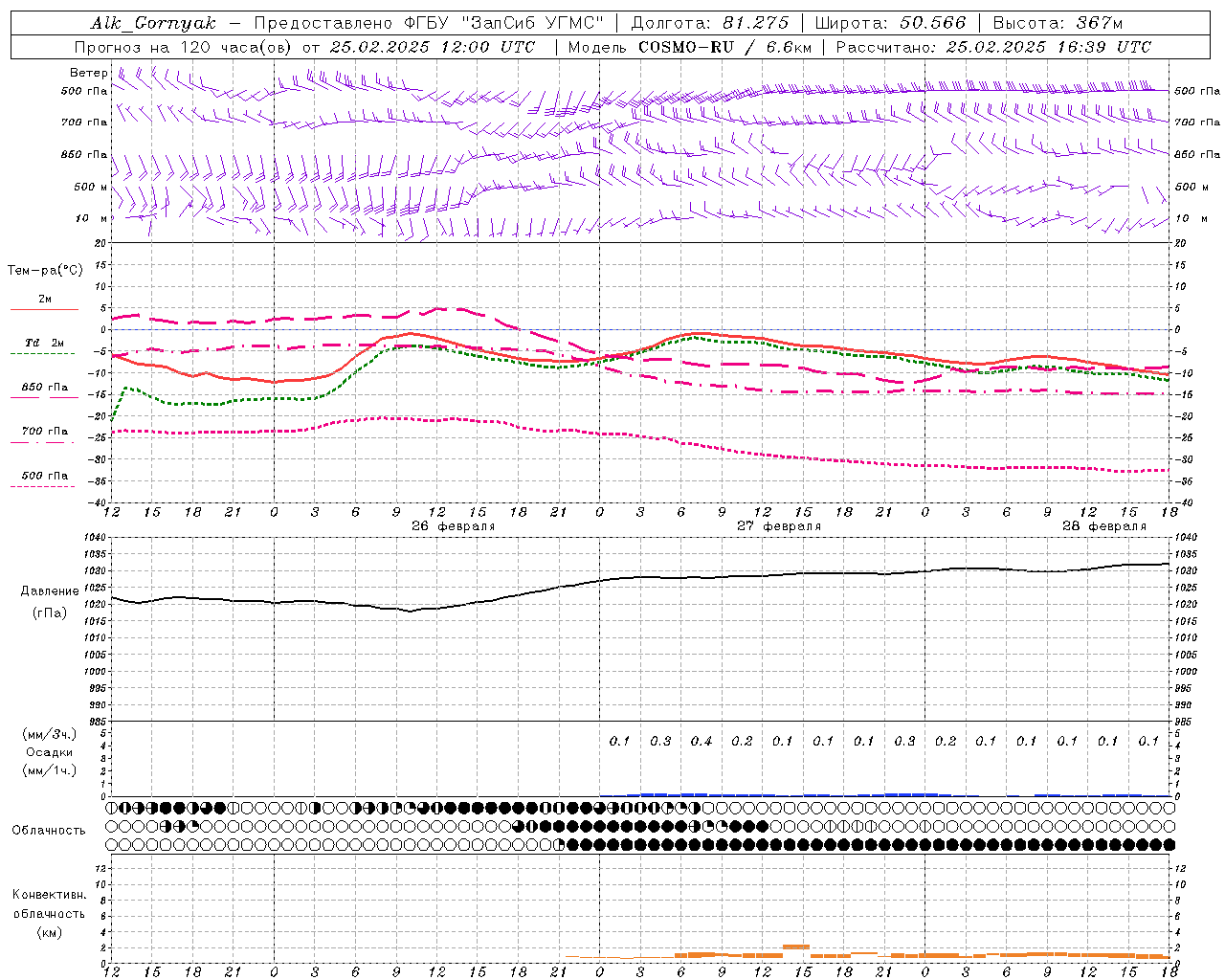Click the Облачность cloudiness label
This screenshot has height=980, width=1225.
(x=49, y=831)
